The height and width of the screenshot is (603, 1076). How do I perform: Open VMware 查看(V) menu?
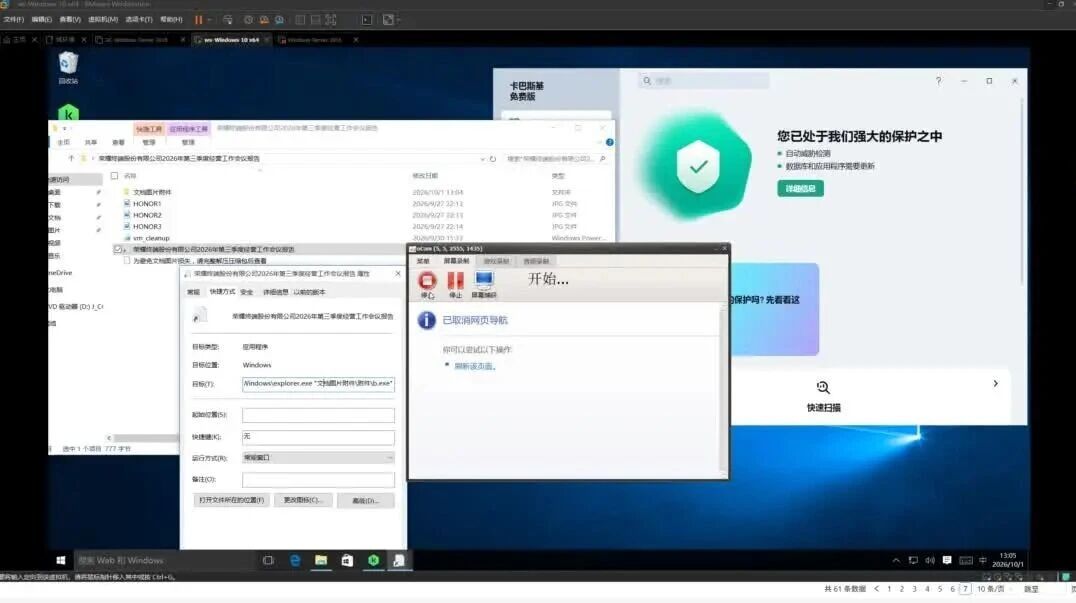70,20
